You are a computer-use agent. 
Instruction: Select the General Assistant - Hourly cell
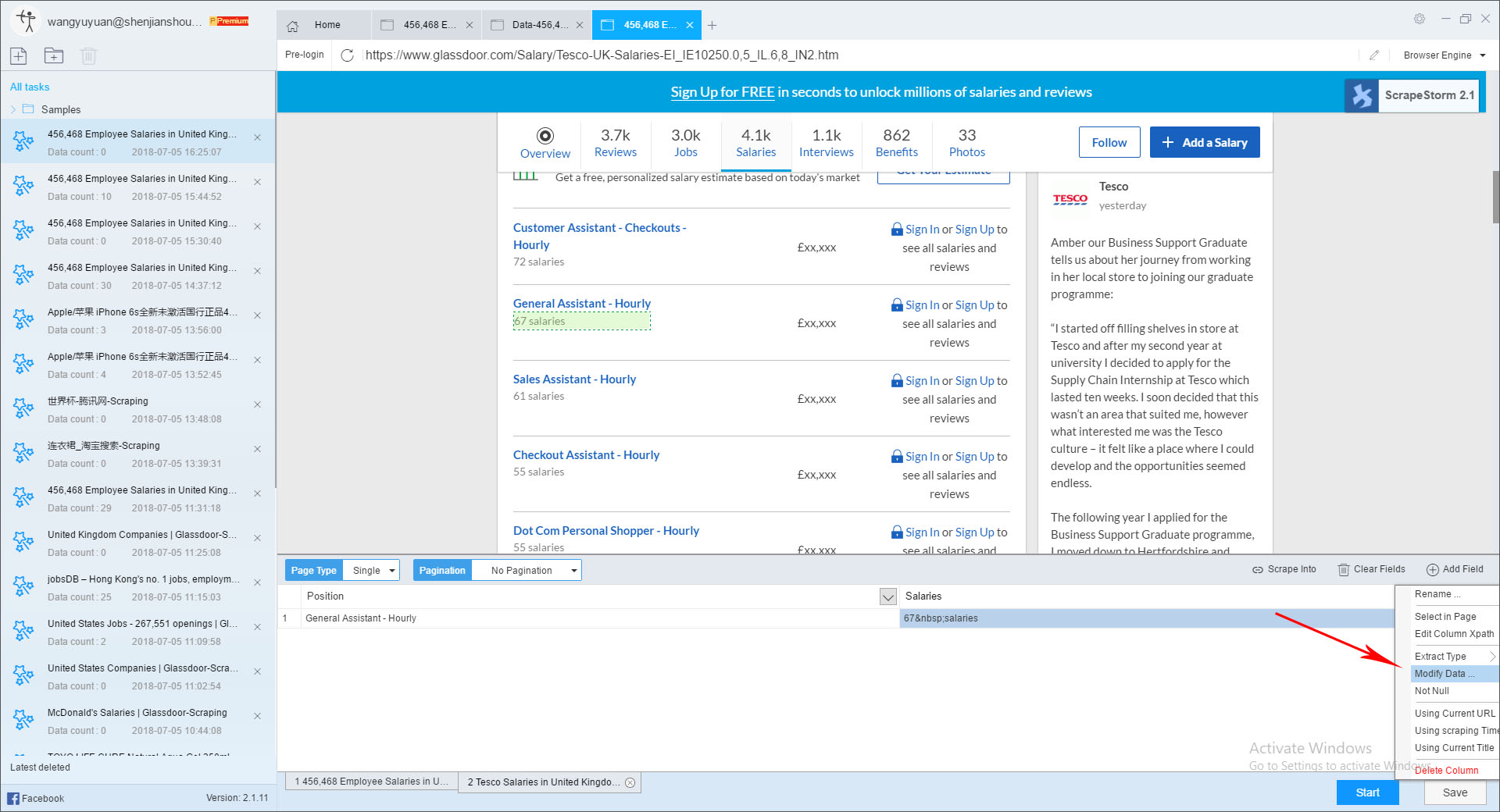[600, 618]
